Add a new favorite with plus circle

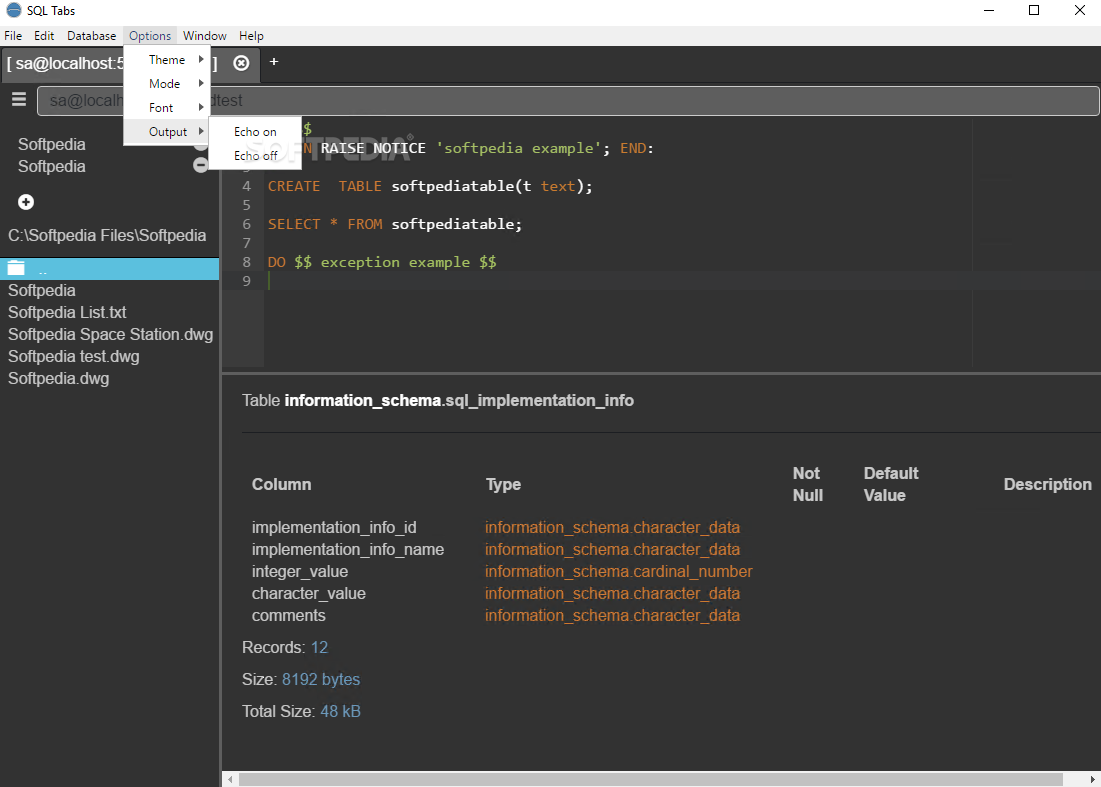pyautogui.click(x=26, y=202)
